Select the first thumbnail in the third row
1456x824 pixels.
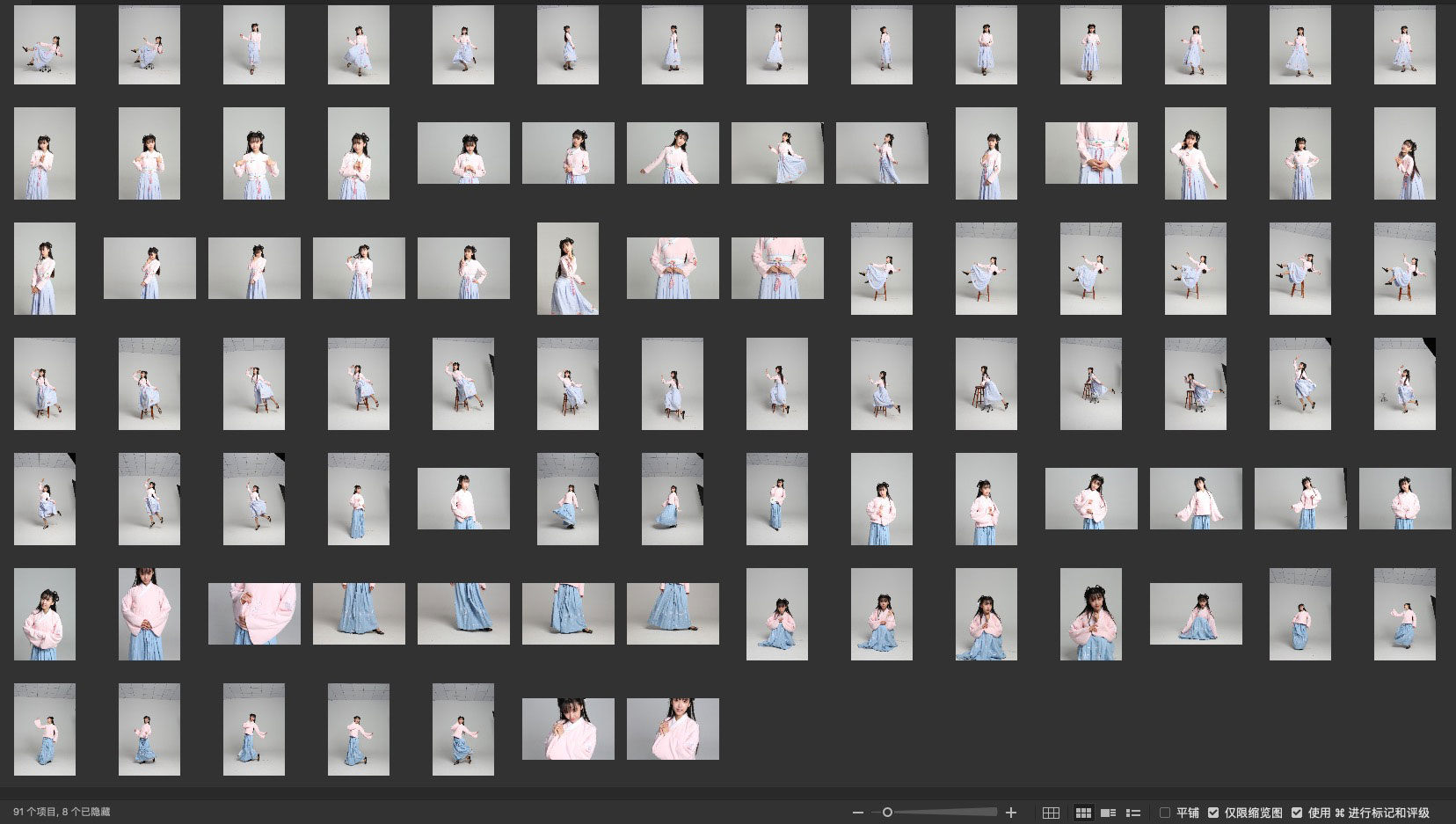pyautogui.click(x=45, y=268)
